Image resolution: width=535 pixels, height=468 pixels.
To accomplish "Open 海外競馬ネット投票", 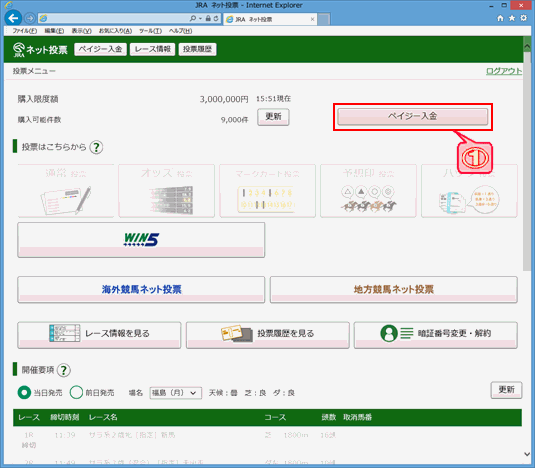I will coord(141,290).
